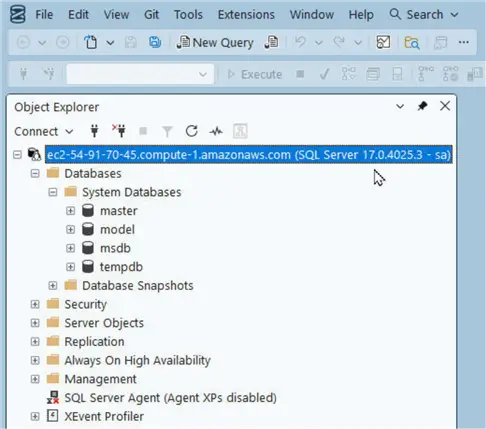Select SQL Server Agent (Agent XPs disabled)
Image resolution: width=486 pixels, height=429 pixels.
[x=170, y=398]
